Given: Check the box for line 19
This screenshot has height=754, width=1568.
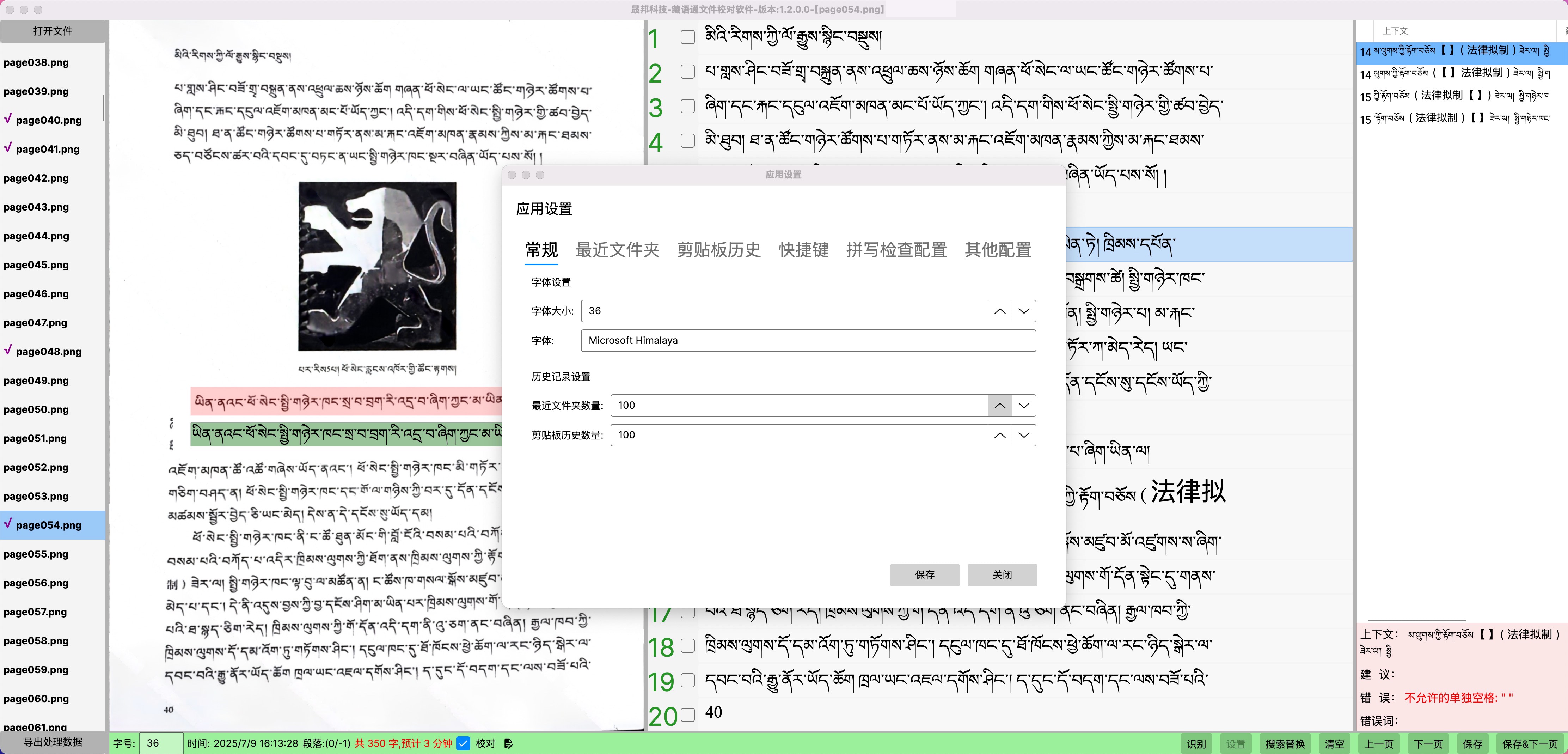Looking at the screenshot, I should pos(687,680).
